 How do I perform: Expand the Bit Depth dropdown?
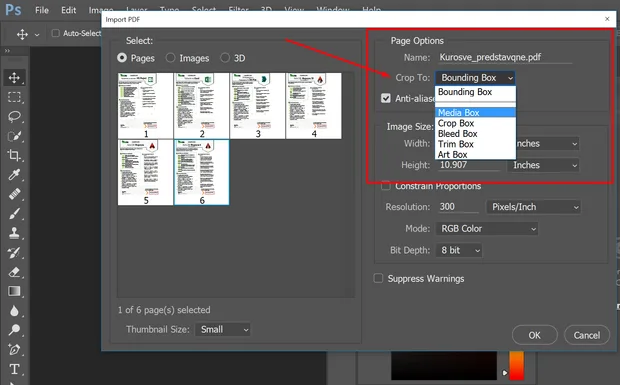click(459, 250)
